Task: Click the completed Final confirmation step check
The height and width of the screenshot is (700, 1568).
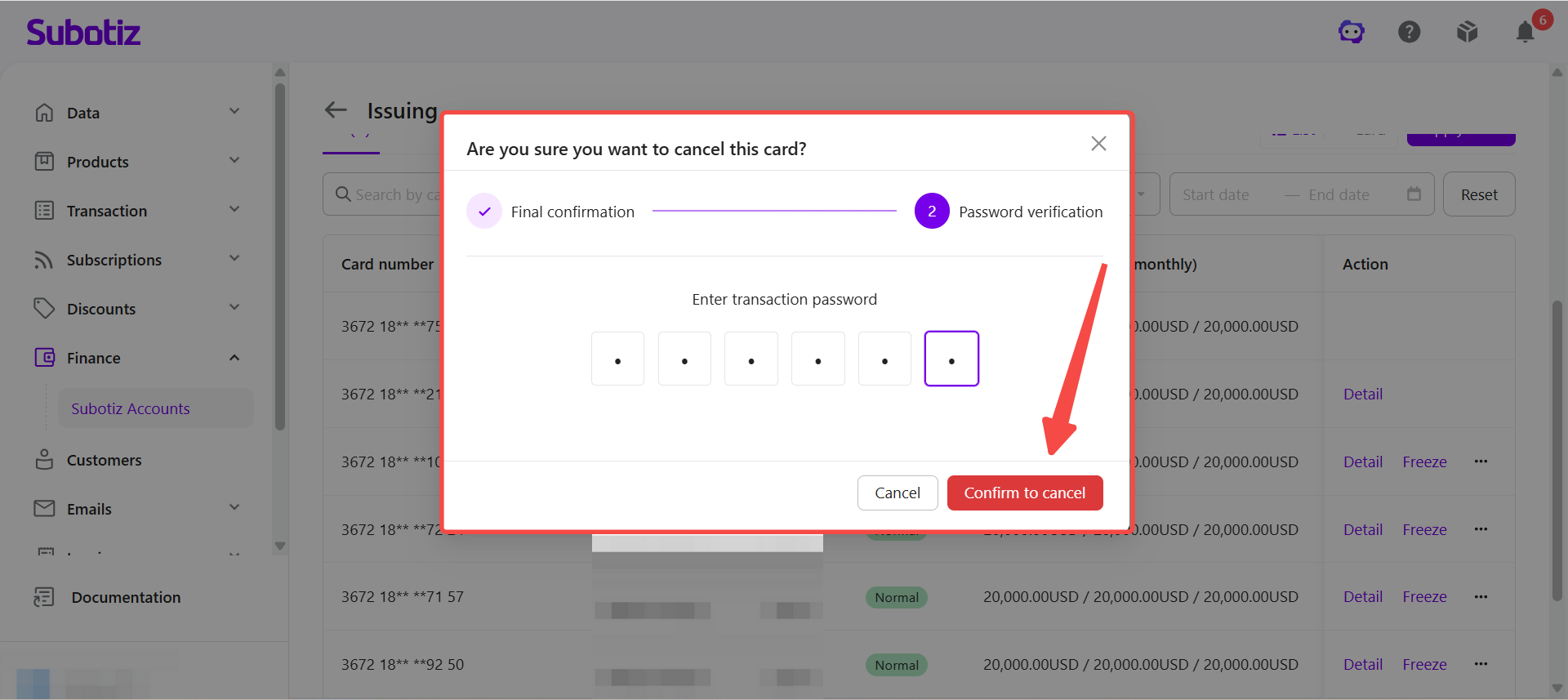Action: [x=484, y=212]
